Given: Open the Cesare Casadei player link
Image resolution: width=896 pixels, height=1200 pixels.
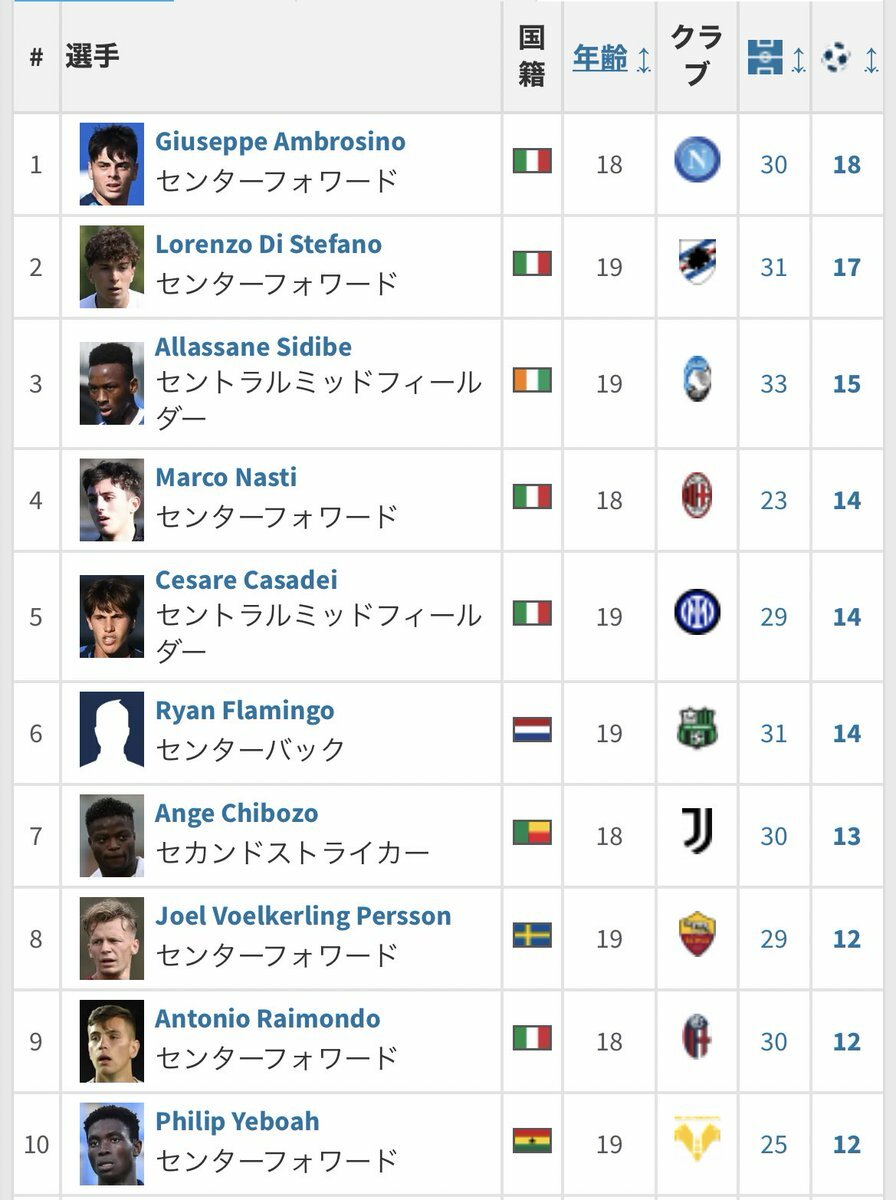Looking at the screenshot, I should (246, 580).
